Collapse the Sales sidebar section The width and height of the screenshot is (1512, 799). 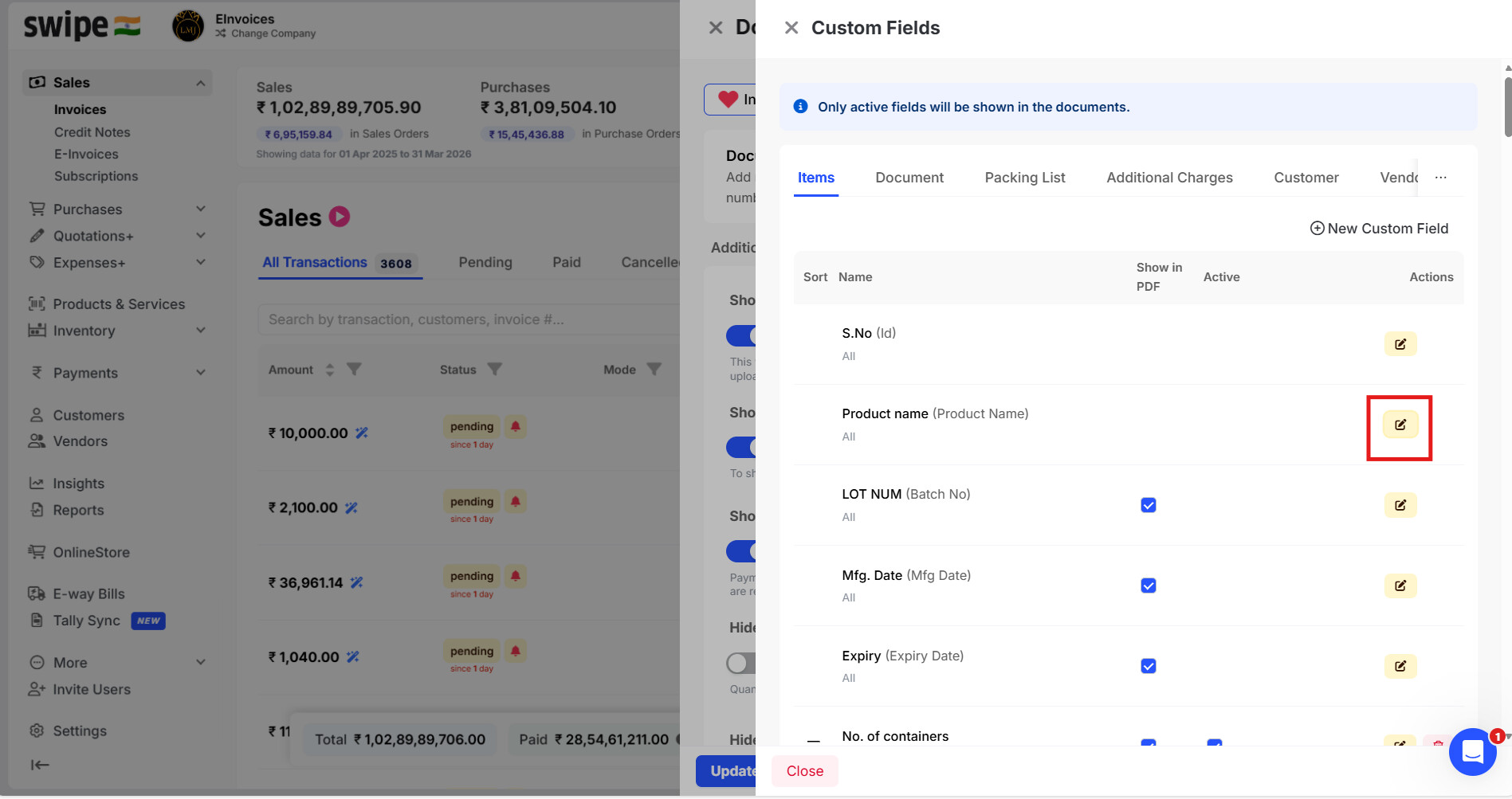pyautogui.click(x=201, y=83)
